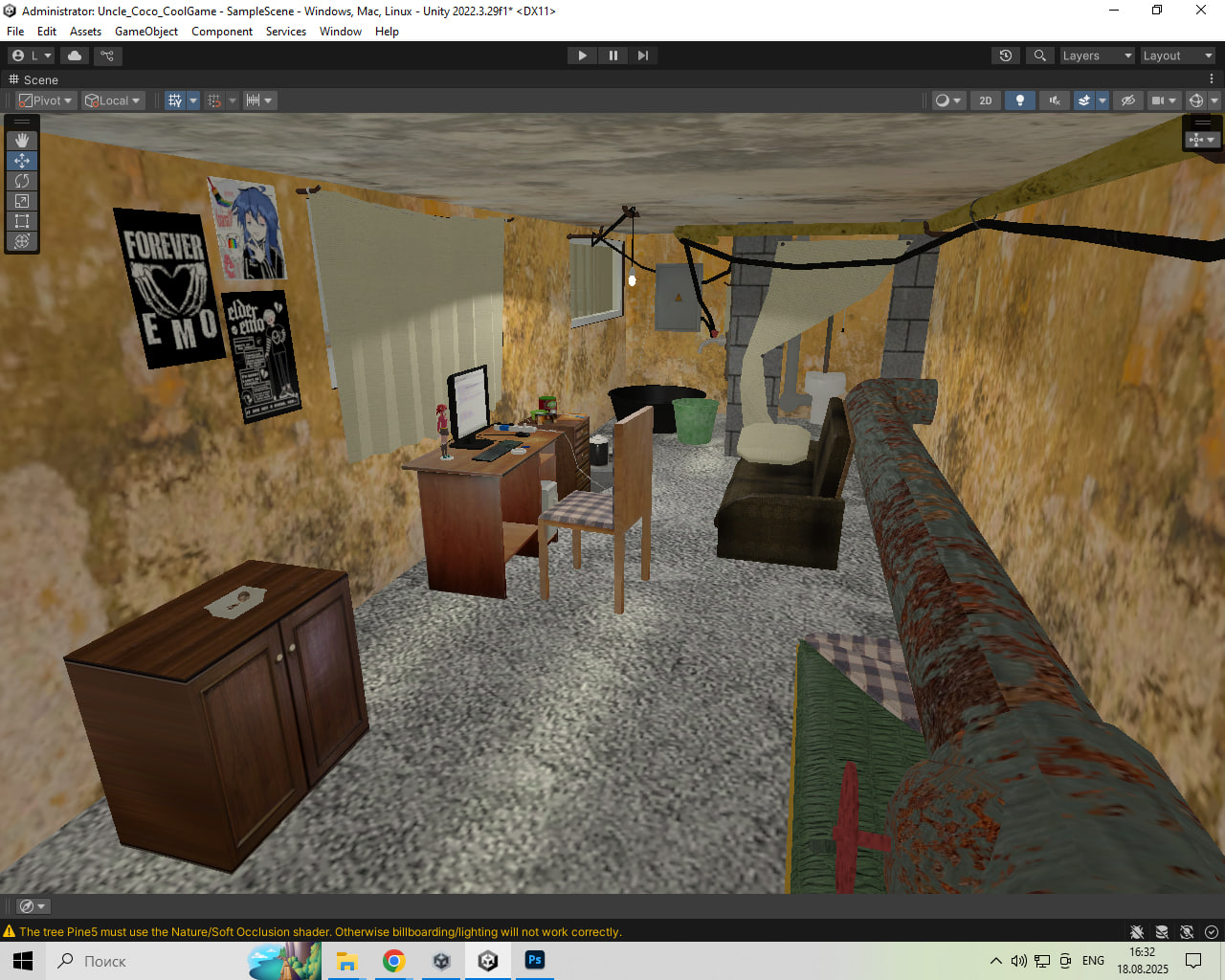The image size is (1225, 980).
Task: Open Unity Cloud services icon
Action: click(75, 56)
